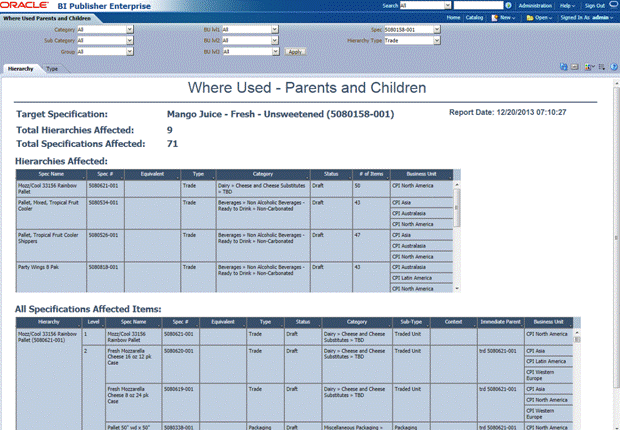
Task: Click the Apply button
Action: pyautogui.click(x=295, y=52)
